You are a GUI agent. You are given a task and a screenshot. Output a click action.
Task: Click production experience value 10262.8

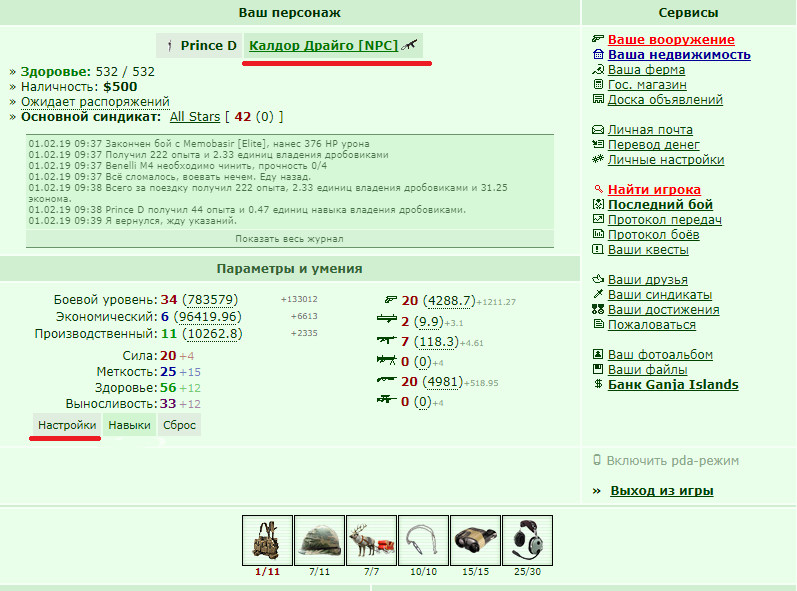(x=212, y=333)
